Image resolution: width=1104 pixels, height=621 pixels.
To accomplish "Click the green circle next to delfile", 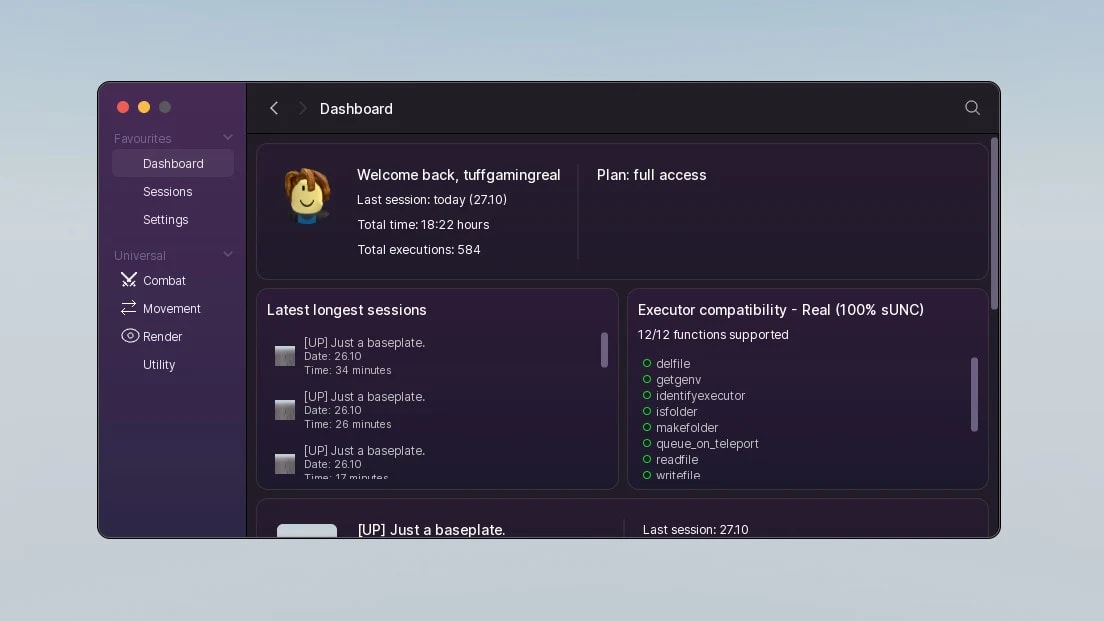I will click(x=646, y=363).
